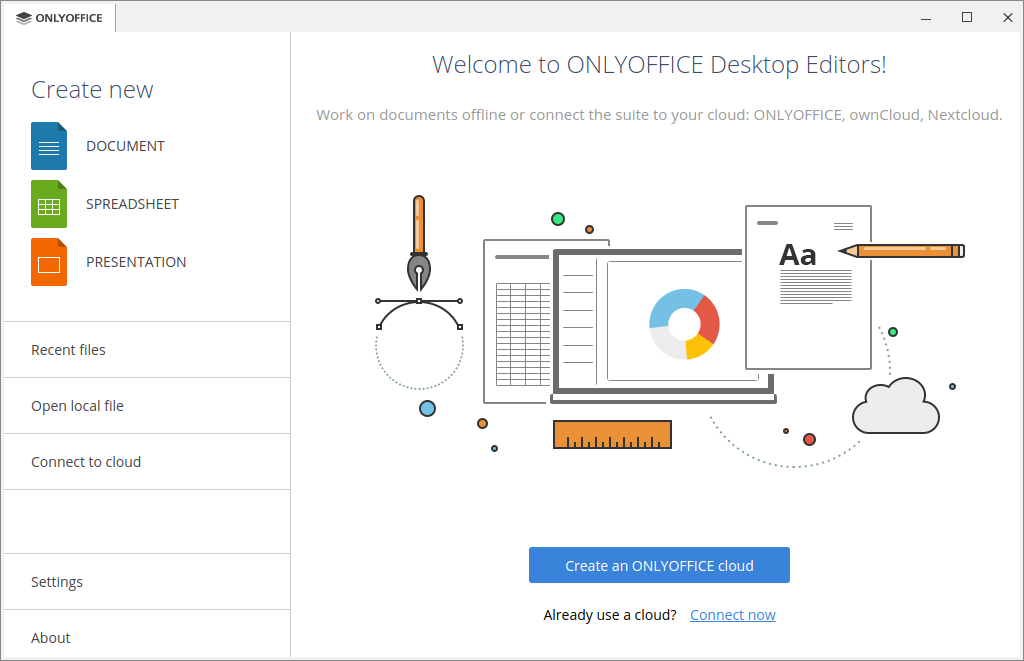Click the blue Document file icon
The height and width of the screenshot is (661, 1024).
(x=49, y=146)
